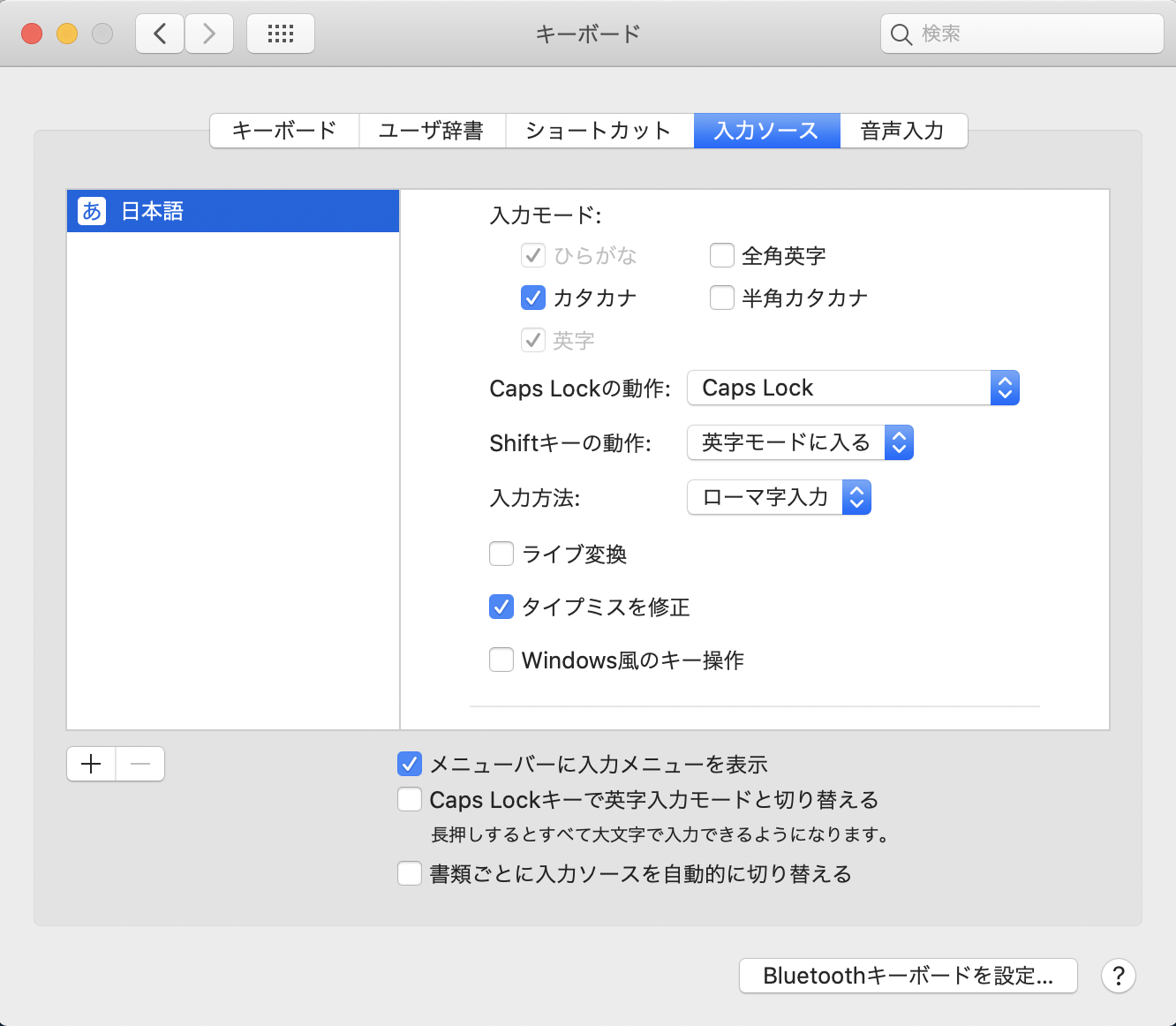
Task: Go forward with the right chevron button
Action: (209, 34)
